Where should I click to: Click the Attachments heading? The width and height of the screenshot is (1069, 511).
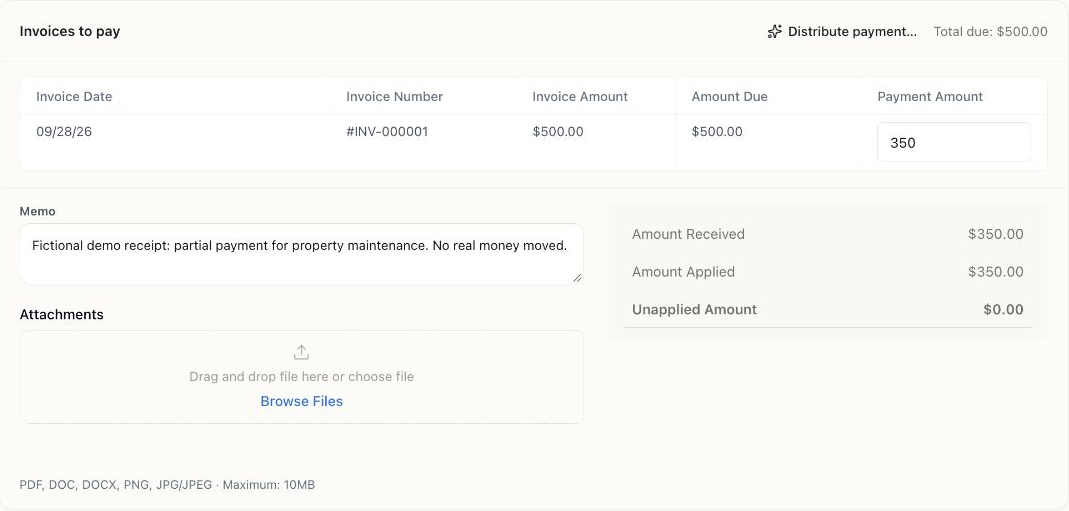coord(61,315)
